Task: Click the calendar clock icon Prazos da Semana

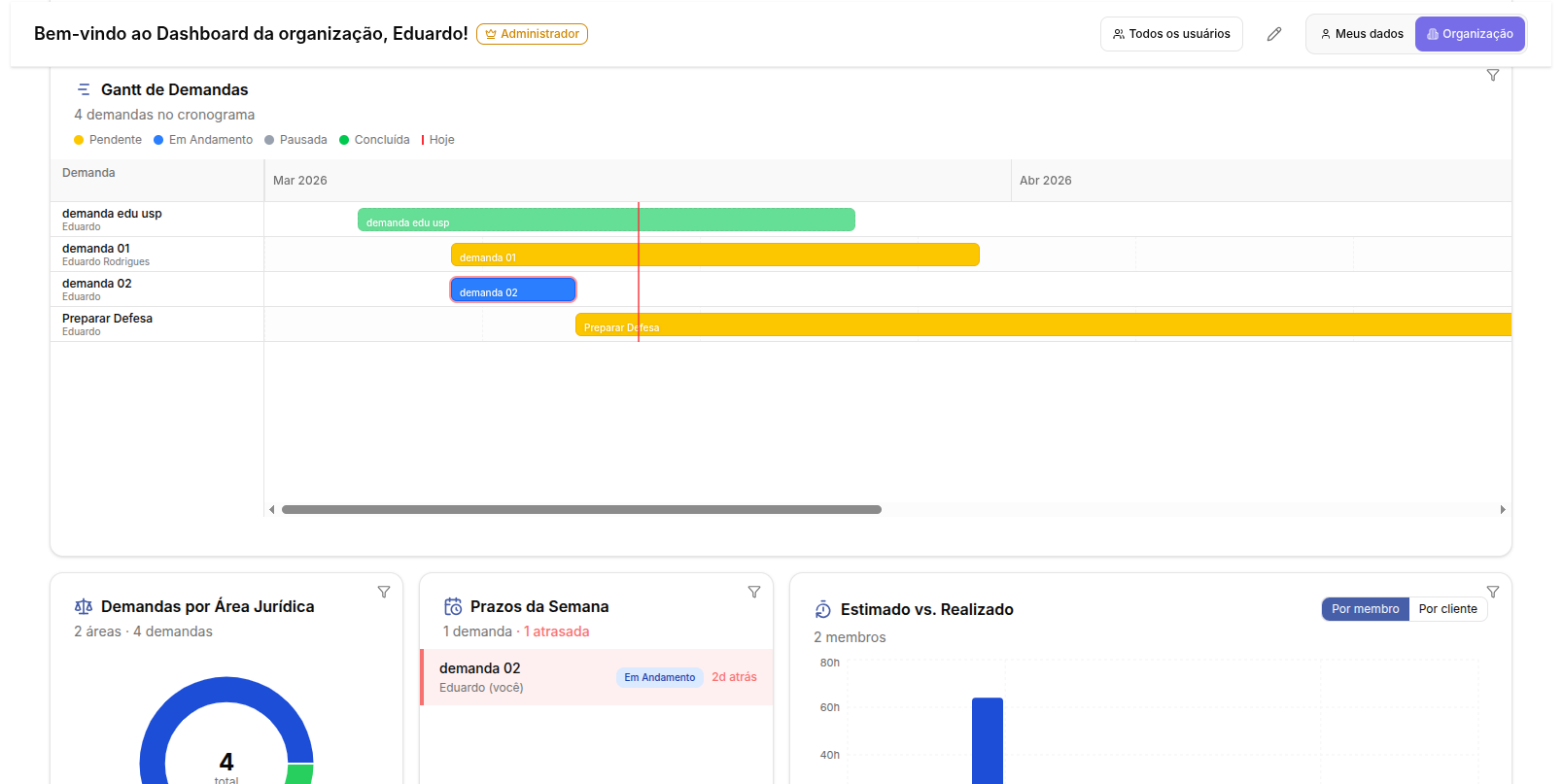Action: 453,606
